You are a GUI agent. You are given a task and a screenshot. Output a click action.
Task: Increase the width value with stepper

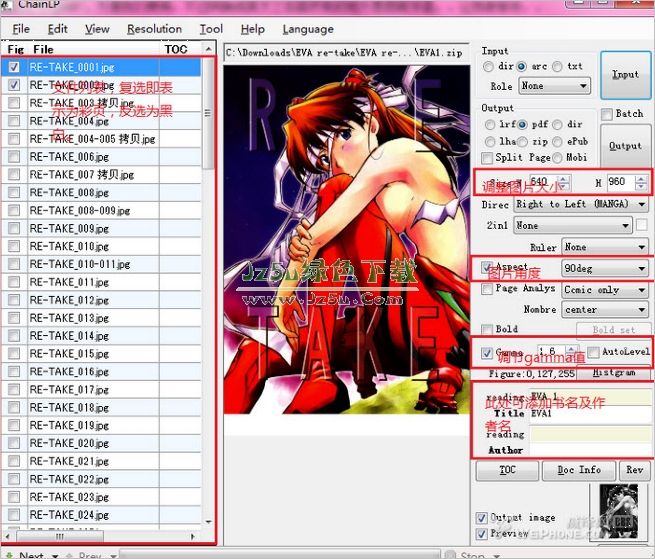coord(564,179)
